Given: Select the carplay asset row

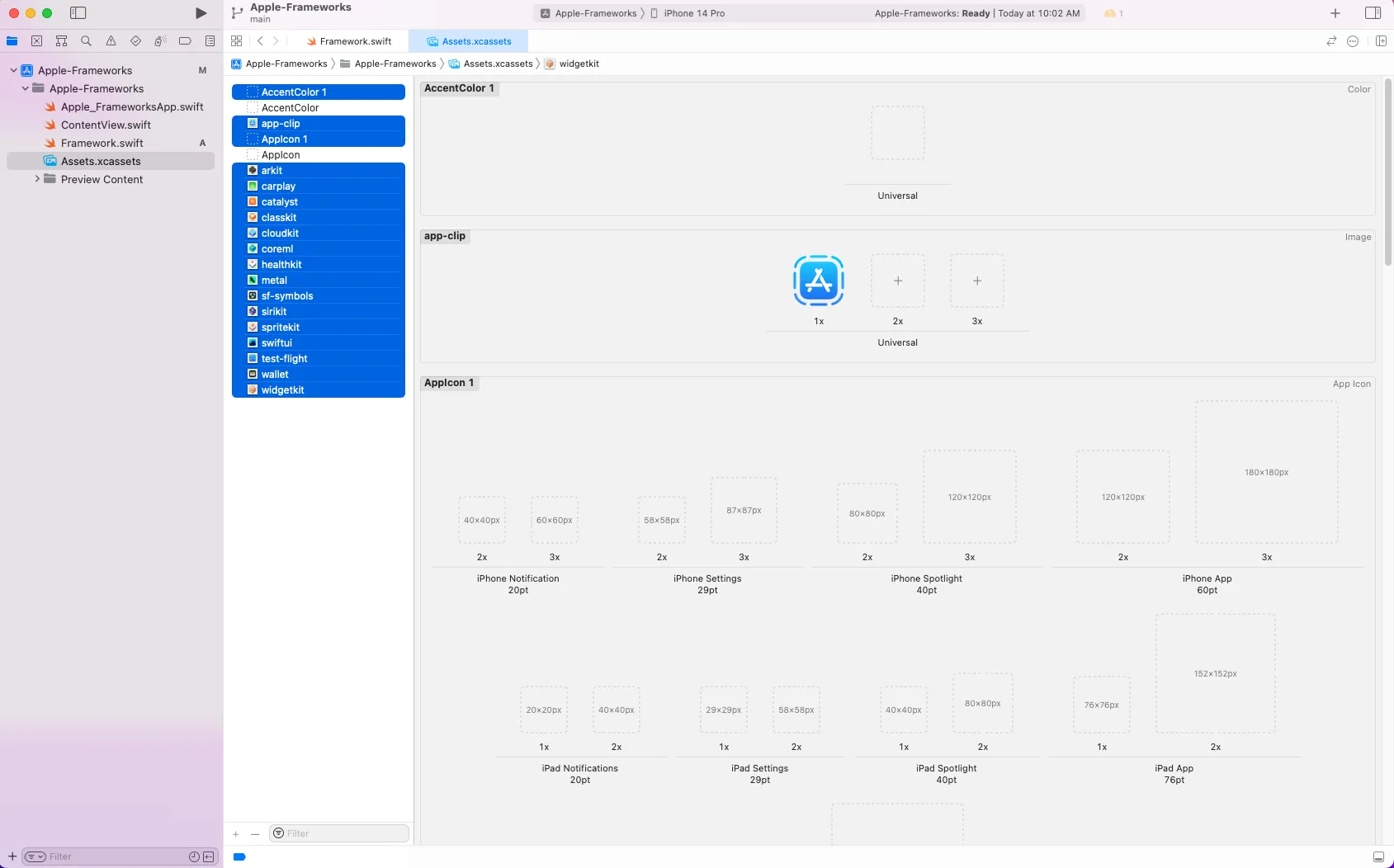Looking at the screenshot, I should pos(319,186).
